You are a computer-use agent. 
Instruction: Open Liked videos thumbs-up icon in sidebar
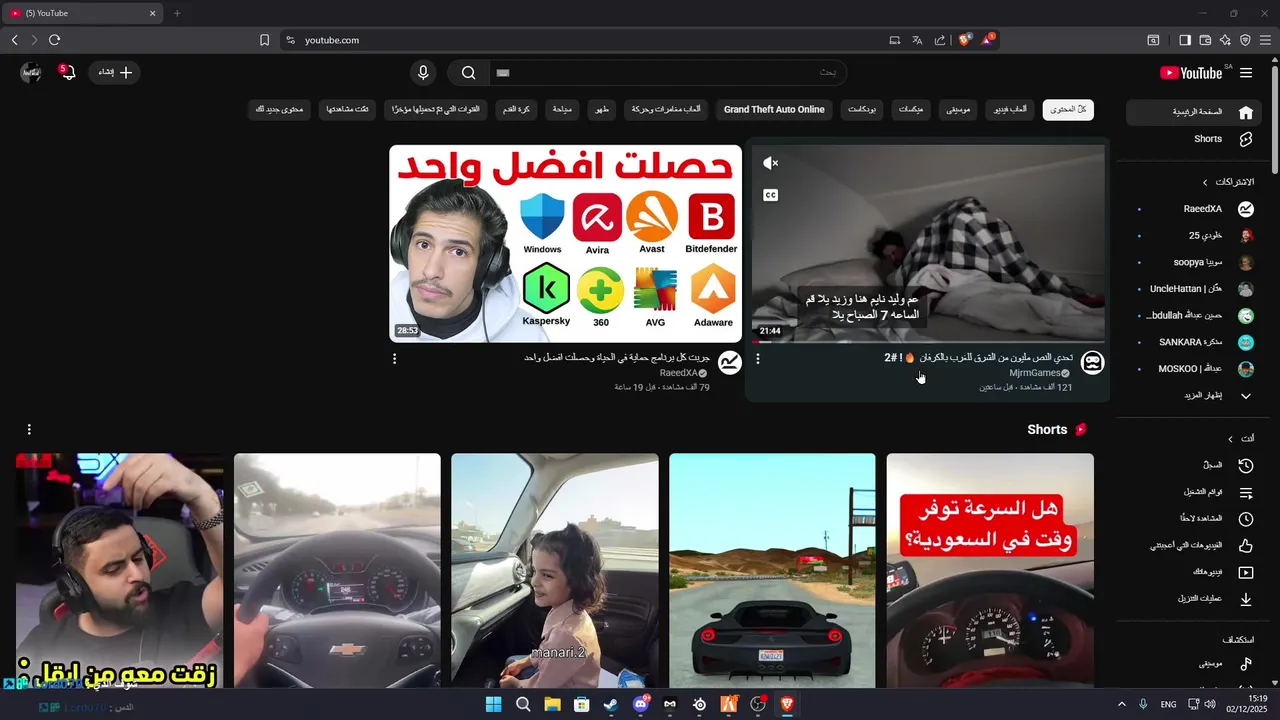pyautogui.click(x=1246, y=546)
